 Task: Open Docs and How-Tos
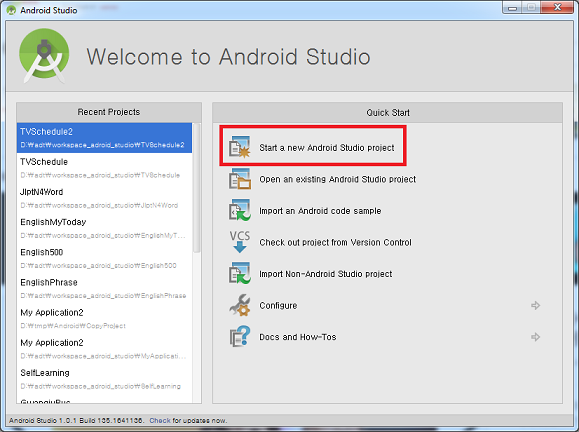[298, 337]
